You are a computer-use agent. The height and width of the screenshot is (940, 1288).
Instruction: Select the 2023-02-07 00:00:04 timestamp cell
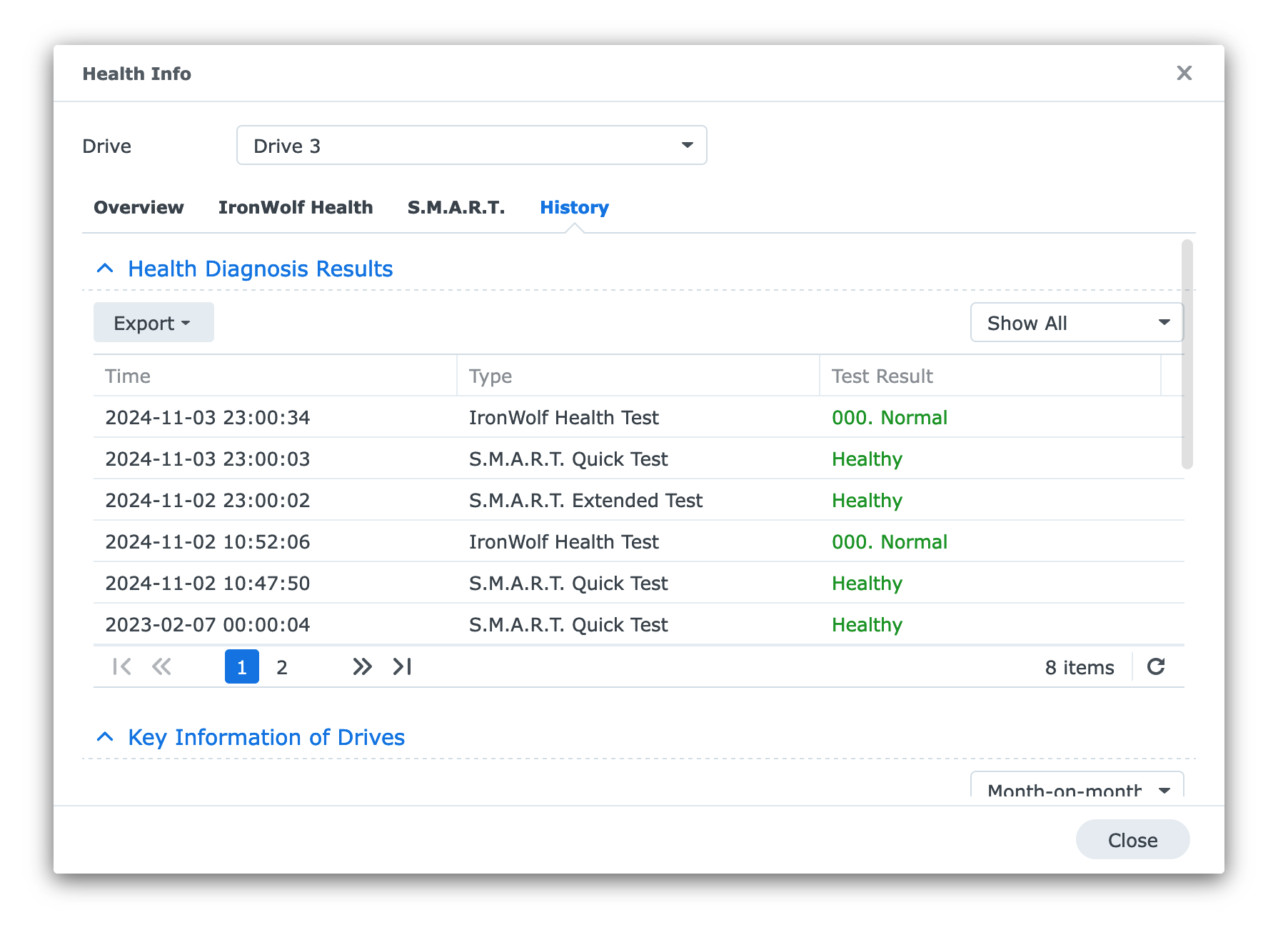click(x=208, y=624)
